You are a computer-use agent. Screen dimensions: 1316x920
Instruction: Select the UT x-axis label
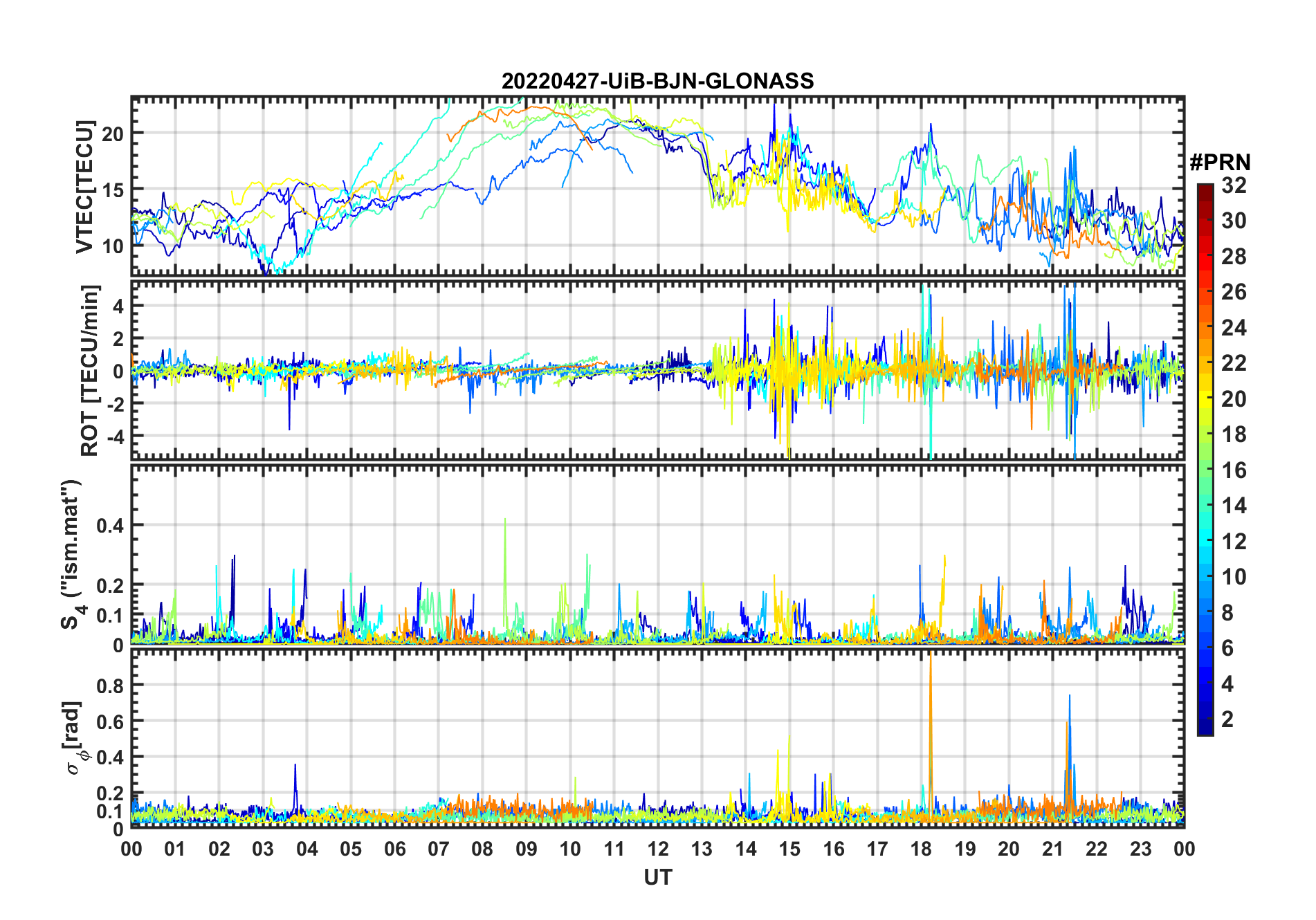click(x=657, y=877)
